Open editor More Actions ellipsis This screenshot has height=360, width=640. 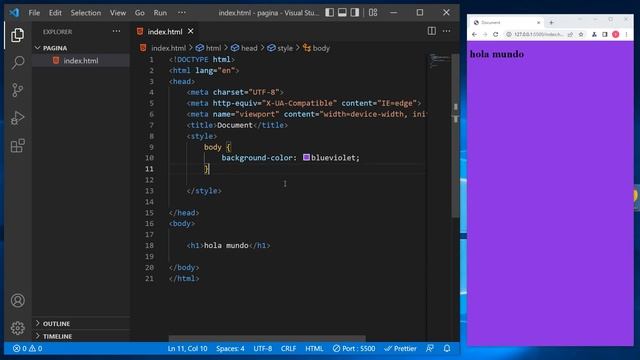(x=447, y=31)
